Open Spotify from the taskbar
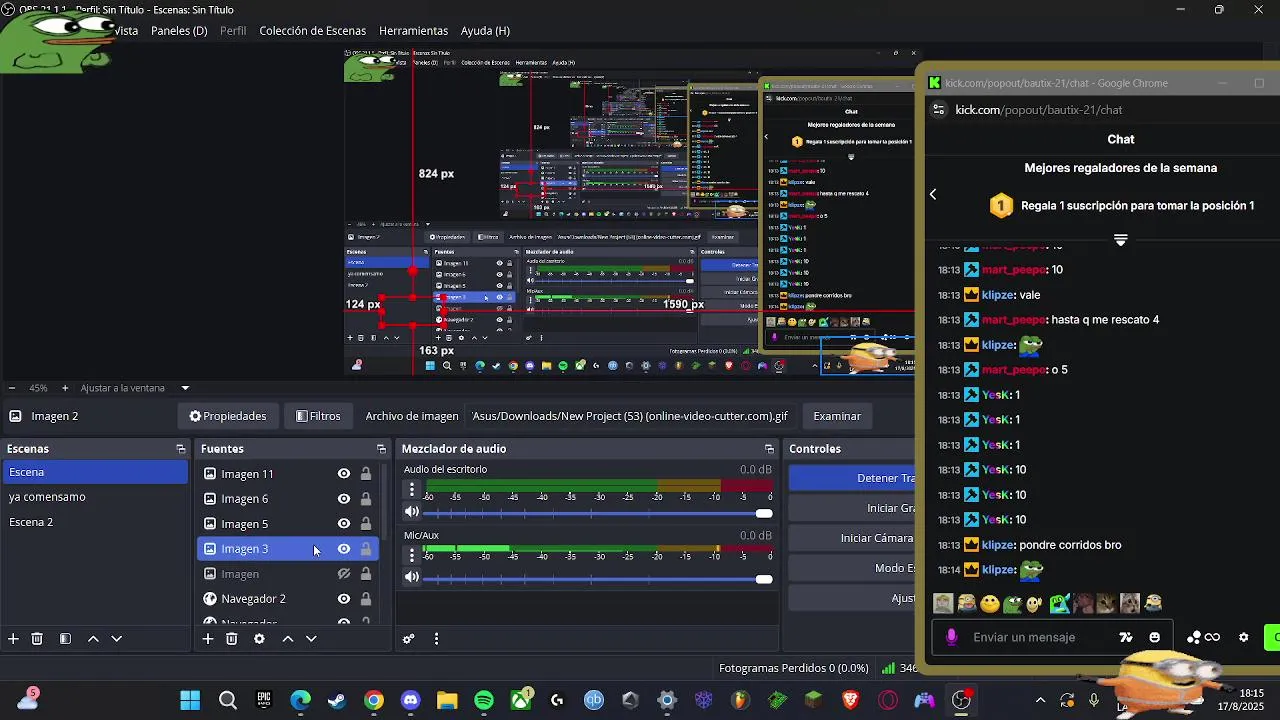 (x=484, y=701)
